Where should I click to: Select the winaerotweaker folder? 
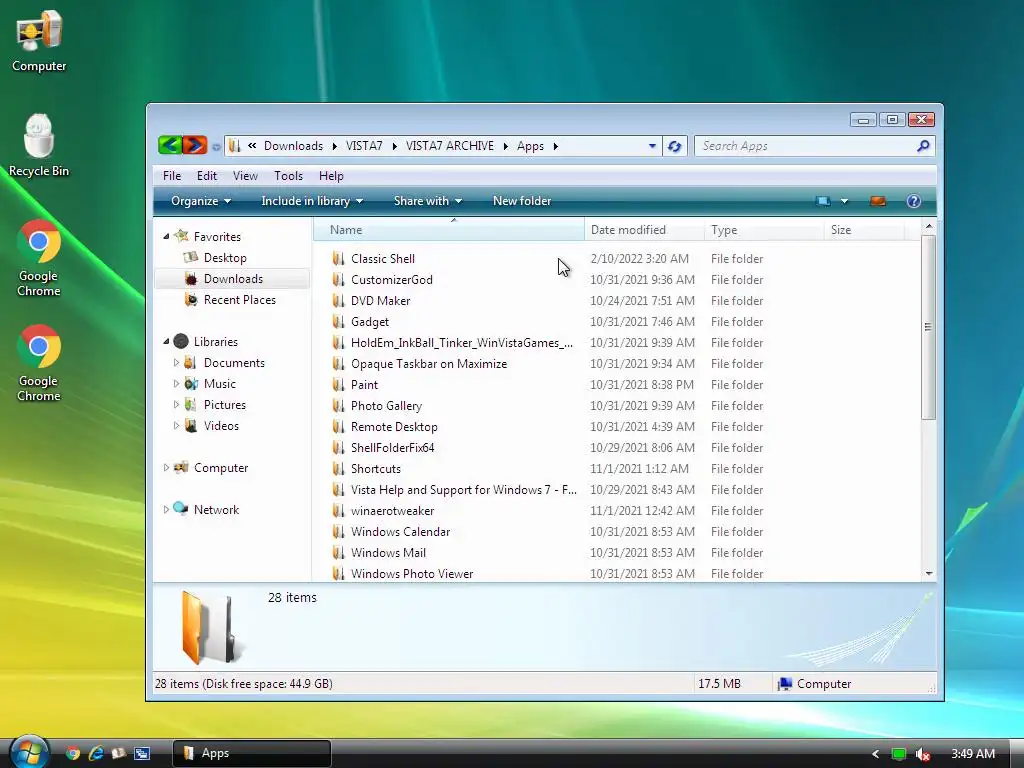[x=392, y=511]
